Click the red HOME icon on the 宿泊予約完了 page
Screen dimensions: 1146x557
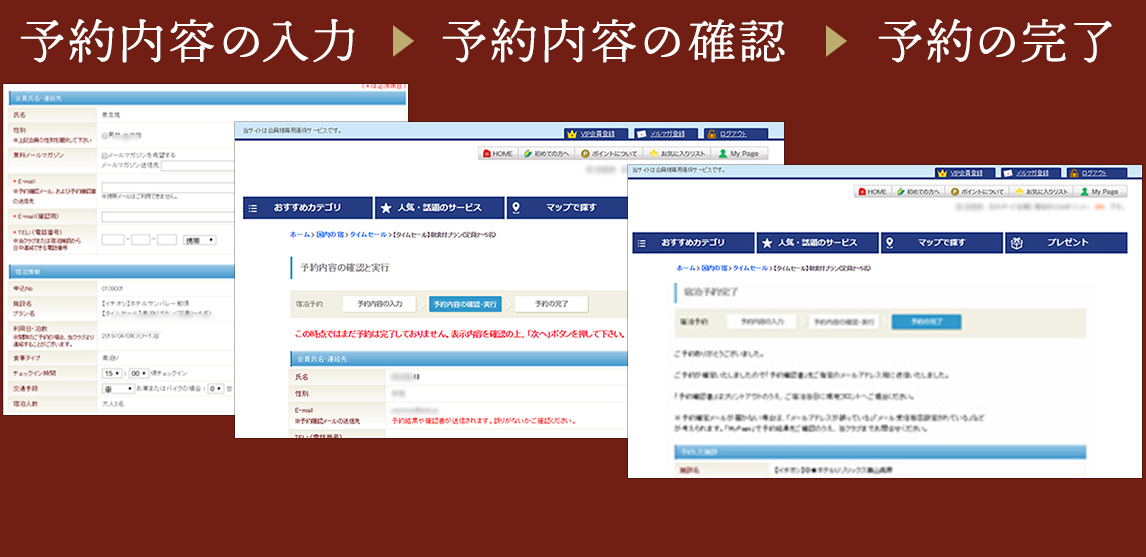tap(861, 191)
